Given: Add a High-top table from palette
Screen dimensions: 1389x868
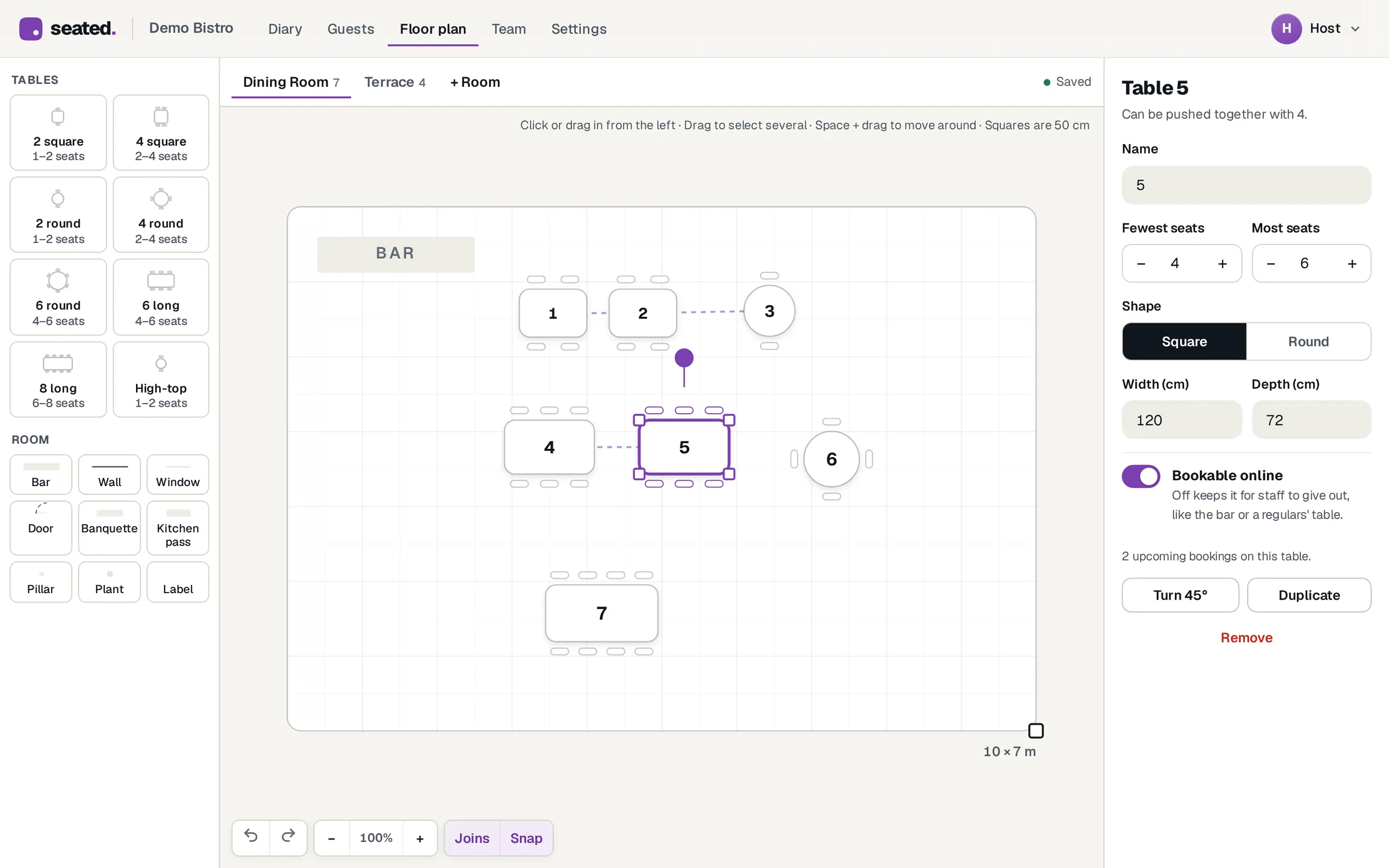Looking at the screenshot, I should (x=161, y=380).
